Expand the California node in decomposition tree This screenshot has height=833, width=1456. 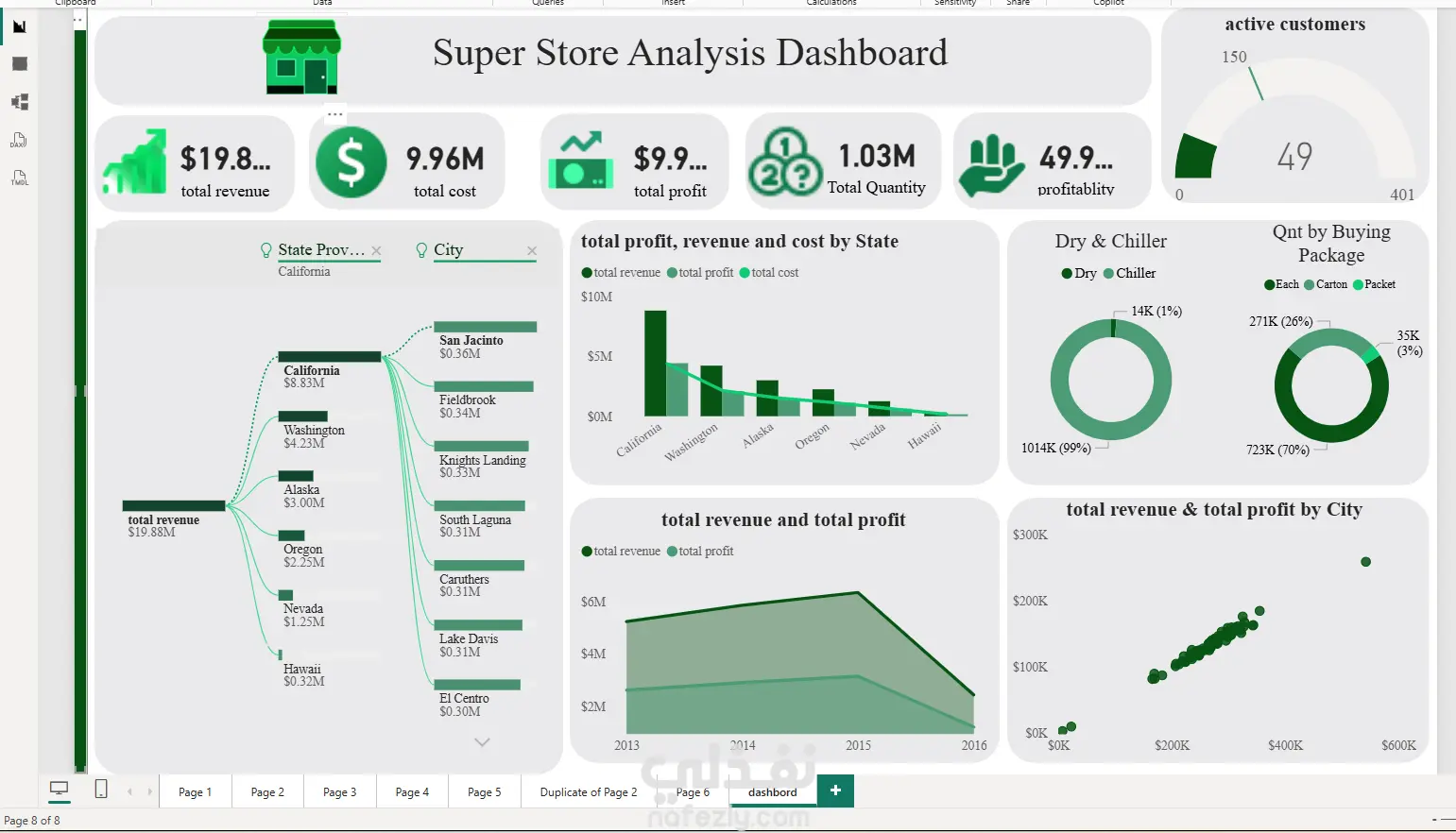pos(330,357)
